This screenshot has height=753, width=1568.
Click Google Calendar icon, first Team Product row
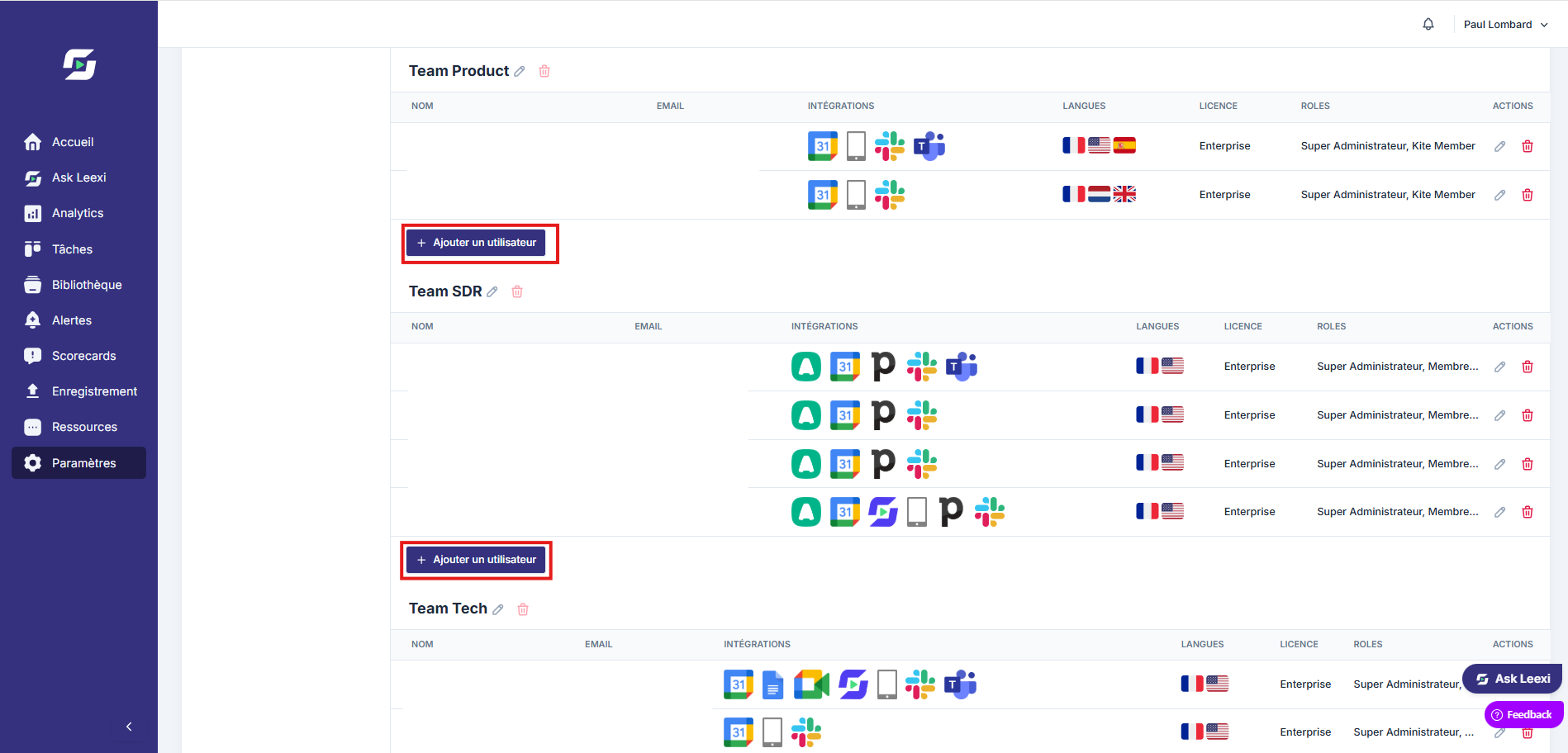coord(823,146)
